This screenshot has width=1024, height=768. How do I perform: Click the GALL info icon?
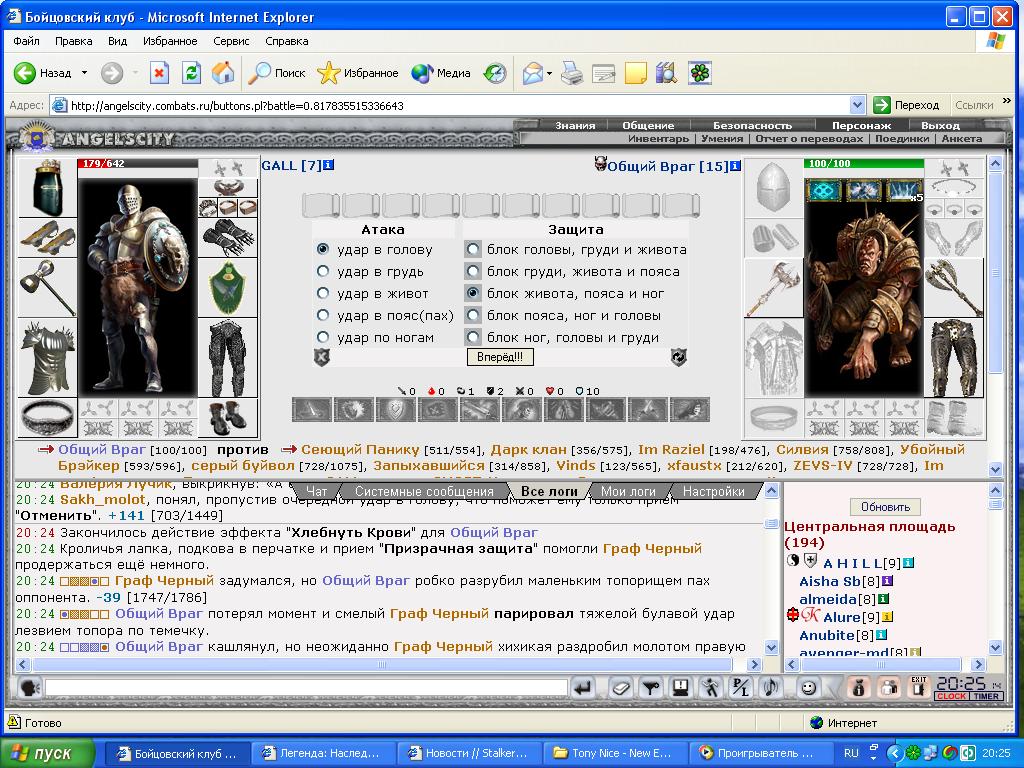[x=328, y=165]
